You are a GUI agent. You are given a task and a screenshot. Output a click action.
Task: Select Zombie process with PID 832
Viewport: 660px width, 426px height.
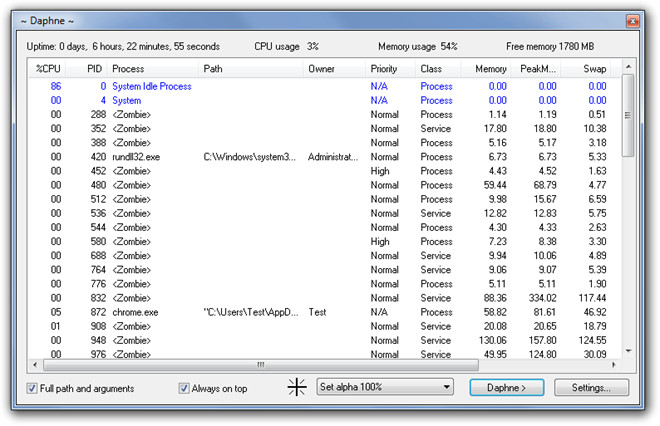click(x=325, y=298)
